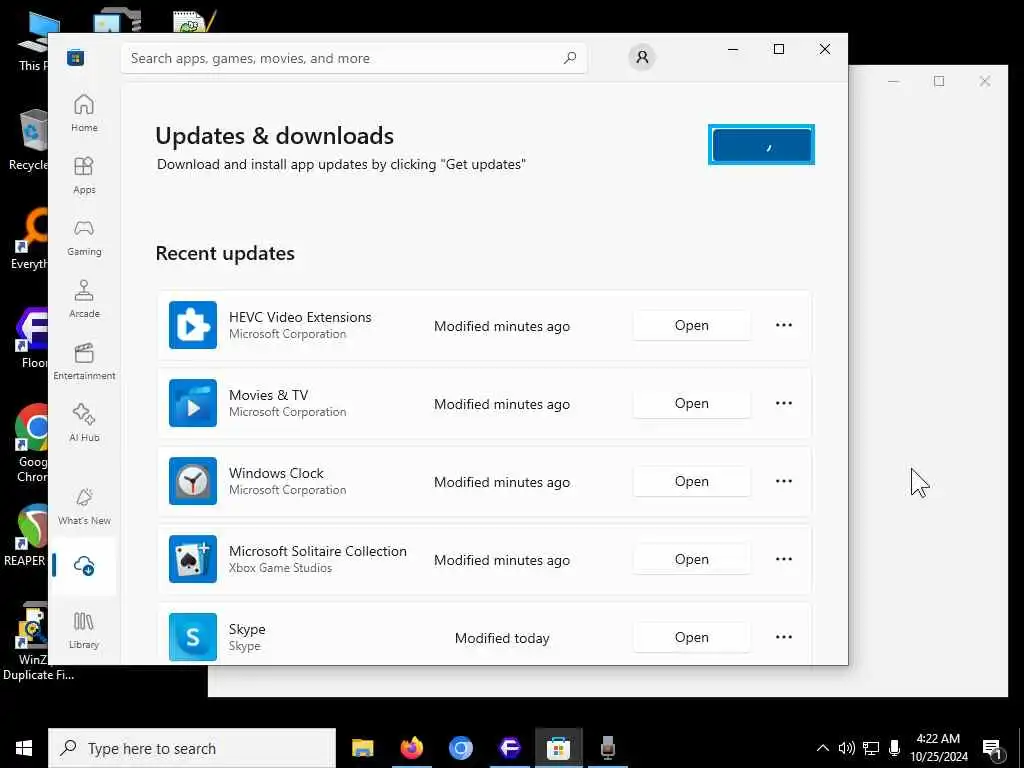Click the loading Get updates button
The width and height of the screenshot is (1024, 768).
click(761, 144)
